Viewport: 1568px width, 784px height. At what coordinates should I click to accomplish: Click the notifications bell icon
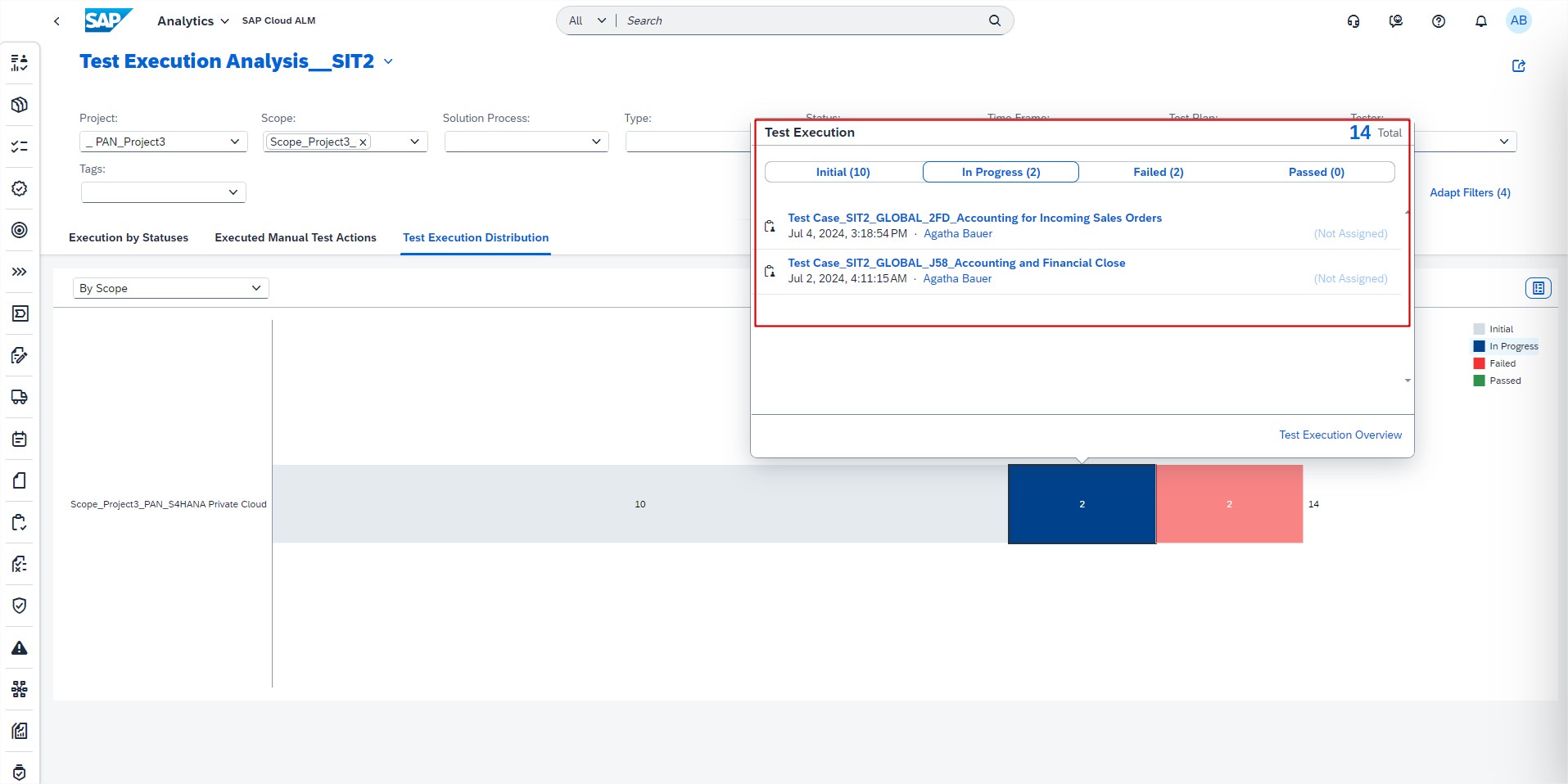coord(1480,21)
